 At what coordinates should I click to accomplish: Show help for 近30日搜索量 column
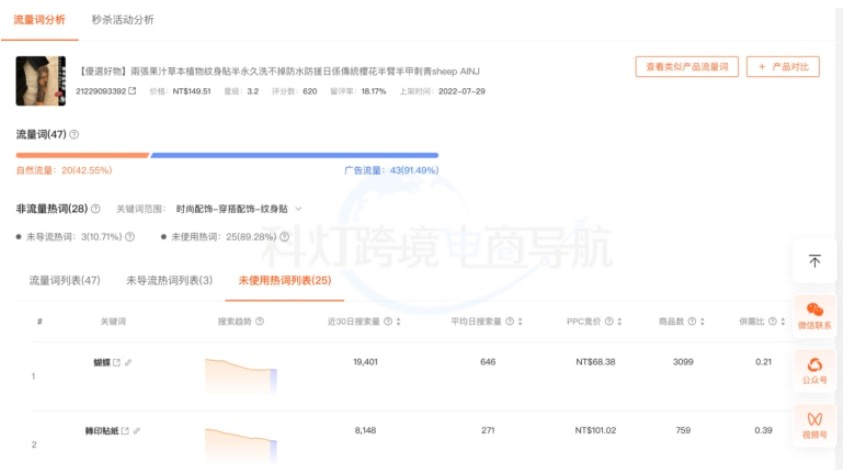click(x=388, y=321)
